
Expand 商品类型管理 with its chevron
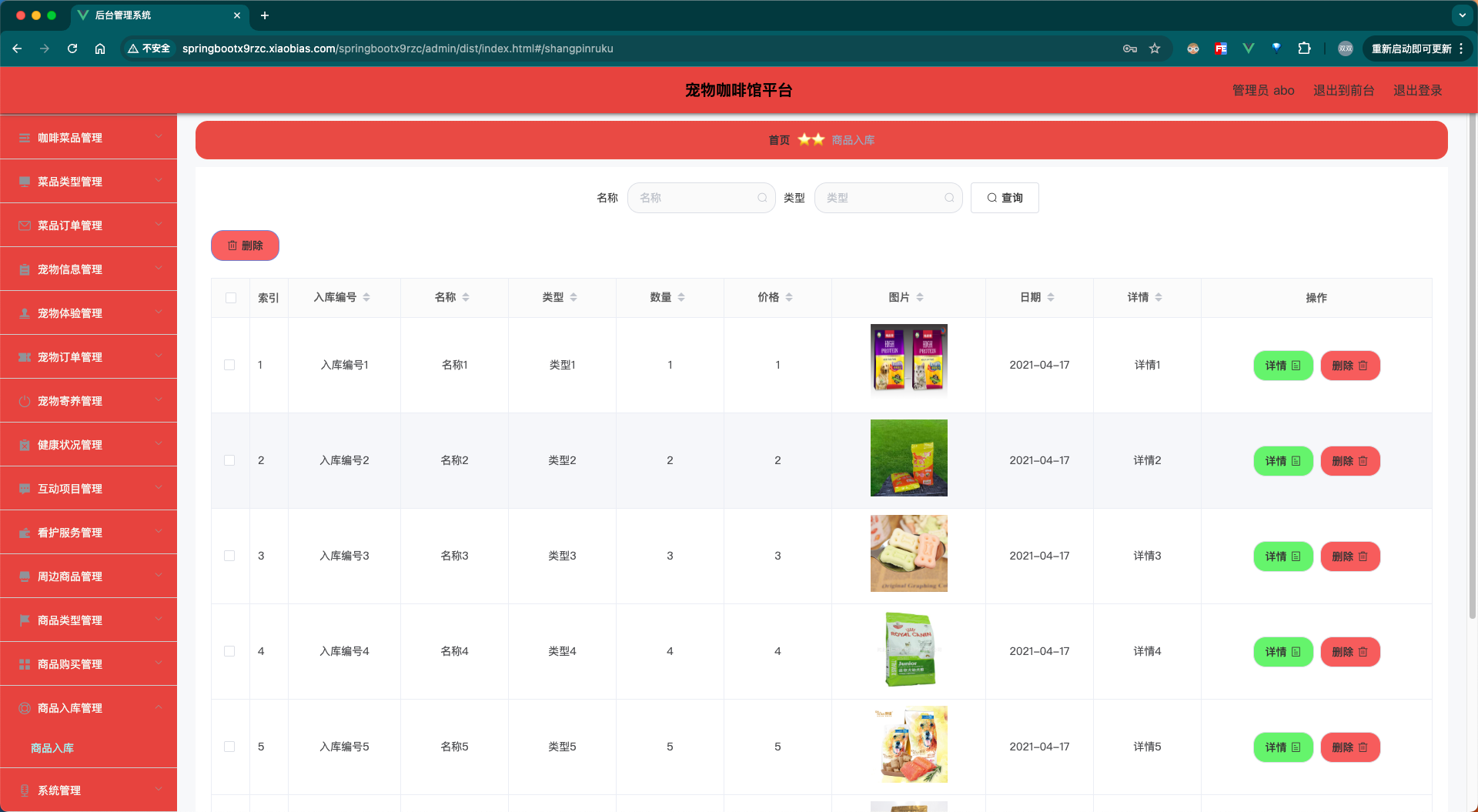[x=159, y=620]
